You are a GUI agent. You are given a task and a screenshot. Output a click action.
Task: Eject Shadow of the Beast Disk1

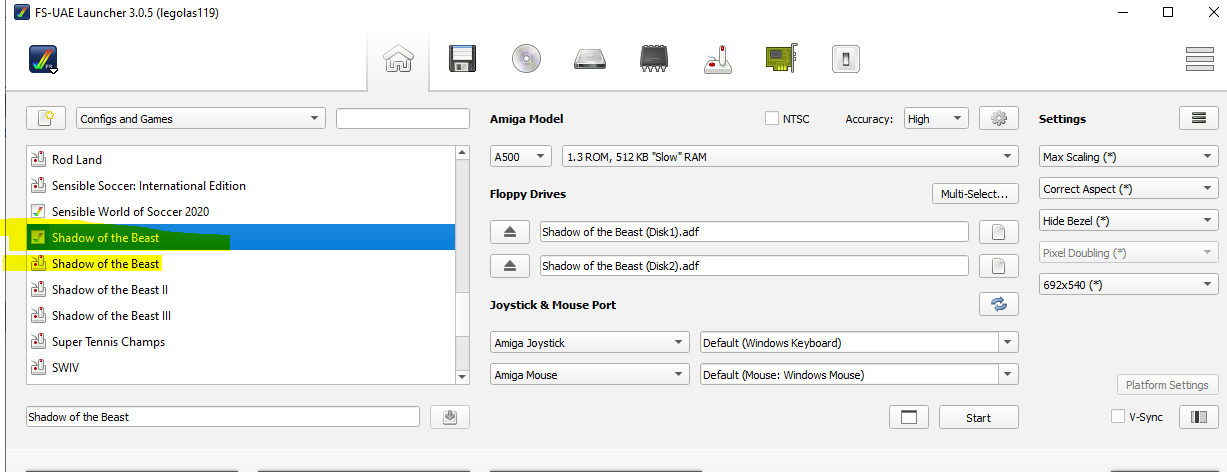click(x=510, y=232)
